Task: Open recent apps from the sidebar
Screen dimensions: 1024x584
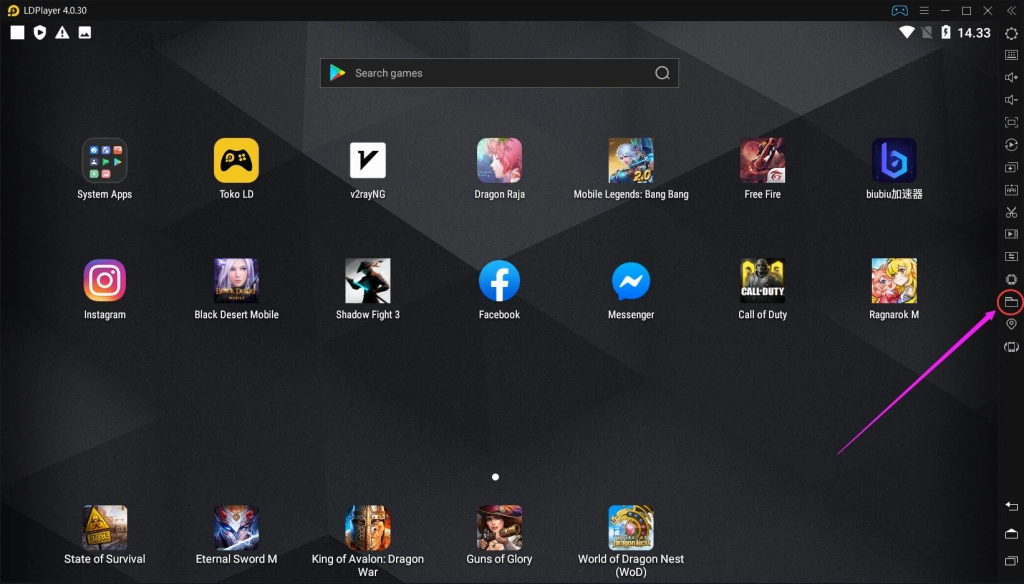Action: (x=1011, y=560)
